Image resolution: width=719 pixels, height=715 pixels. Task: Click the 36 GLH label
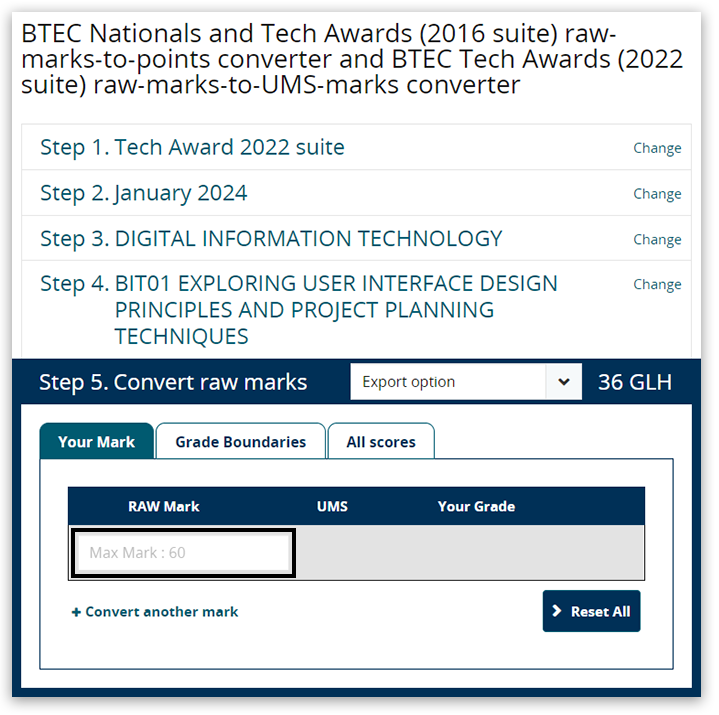[x=634, y=382]
